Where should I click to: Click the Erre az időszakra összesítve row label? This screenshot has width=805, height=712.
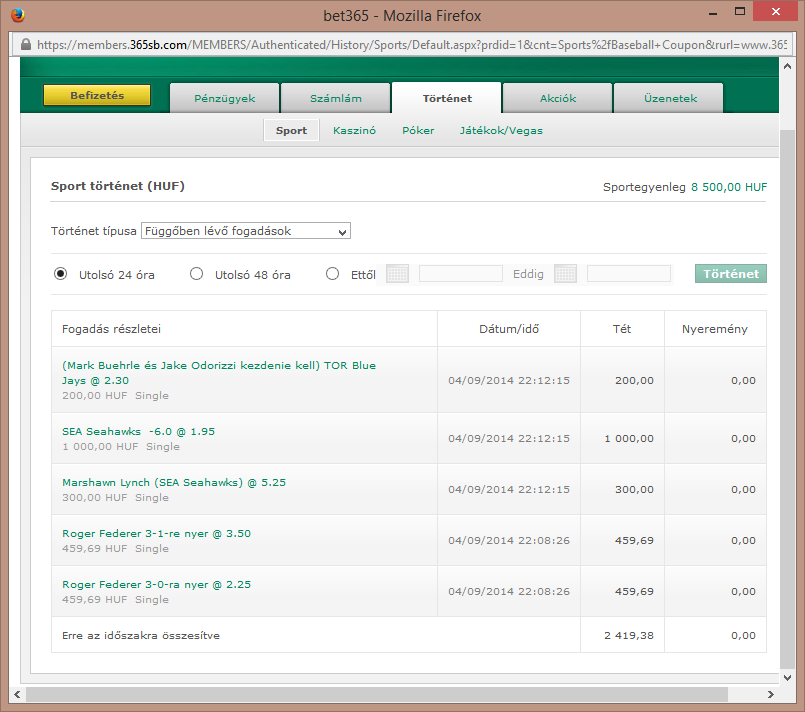(141, 635)
